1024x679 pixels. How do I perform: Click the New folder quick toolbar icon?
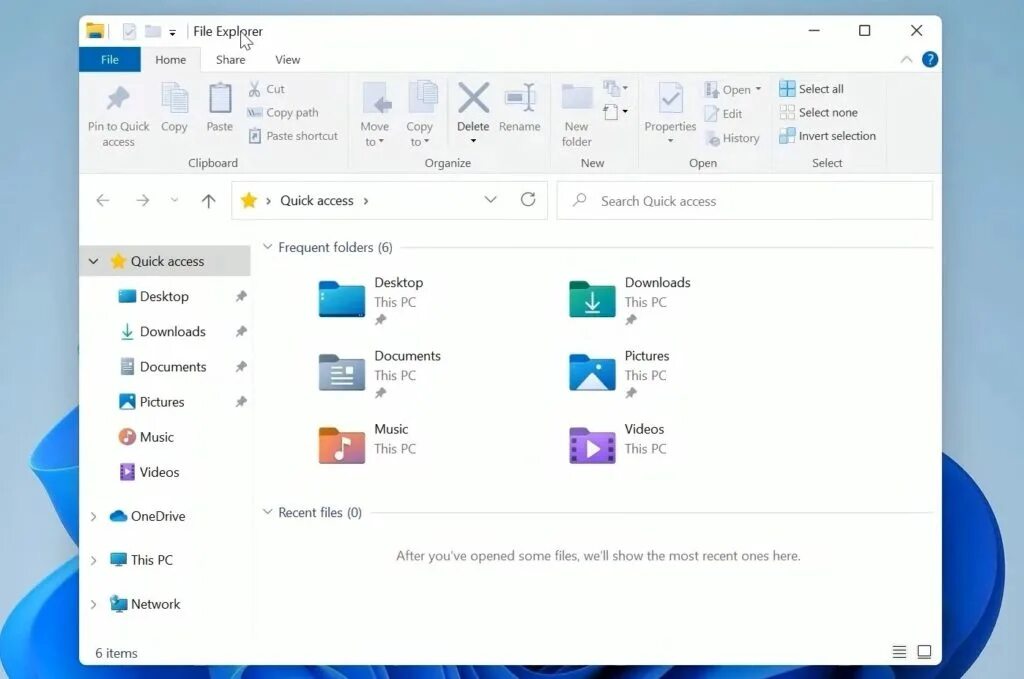coord(153,31)
